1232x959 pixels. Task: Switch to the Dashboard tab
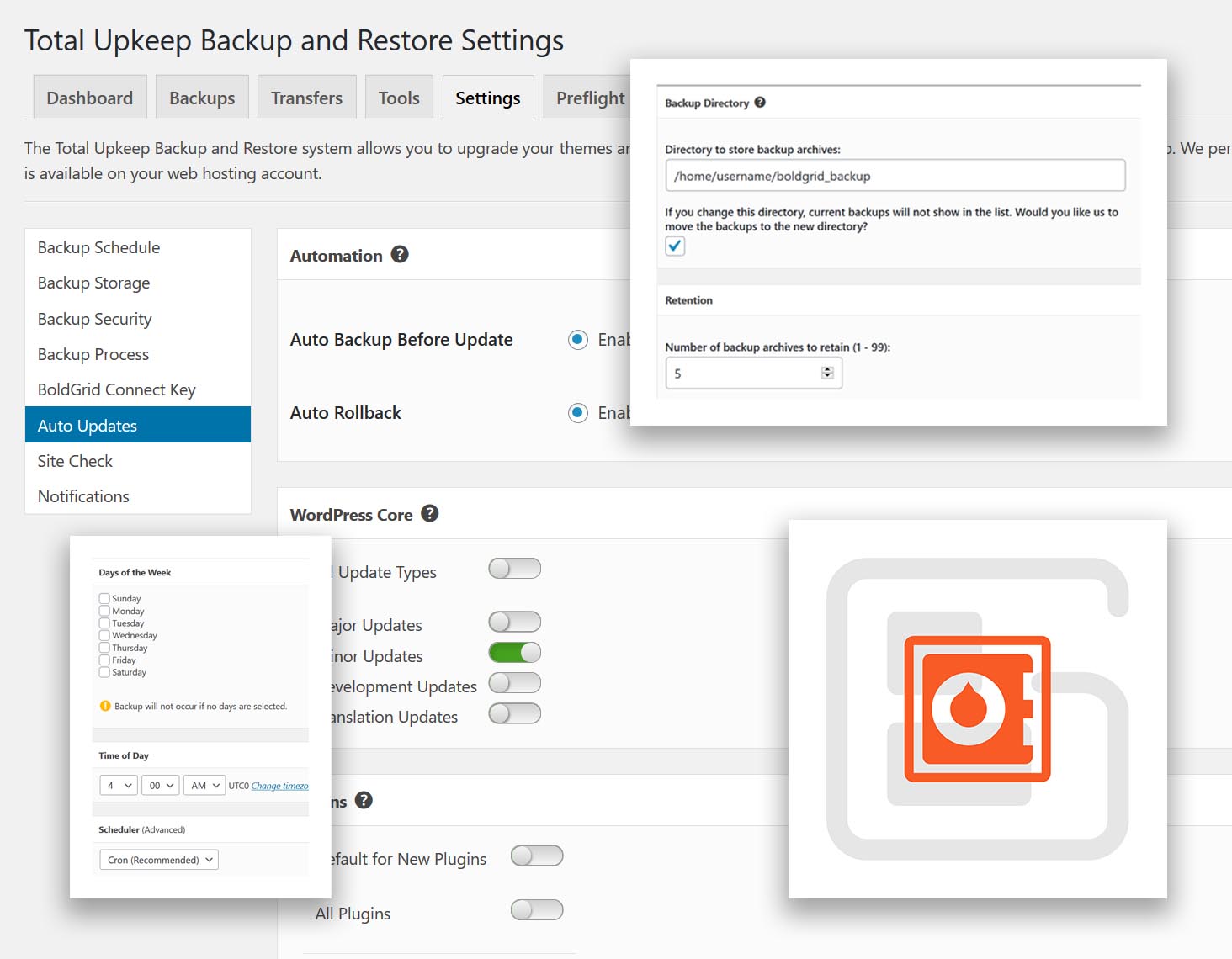pos(90,98)
